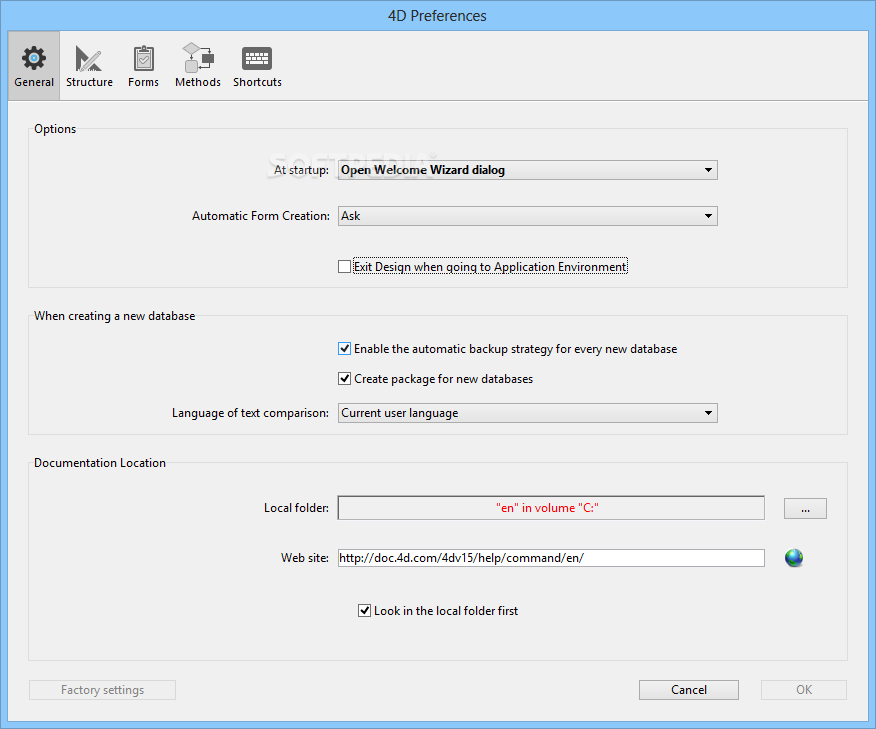Click the Factory settings button
The image size is (876, 729).
coord(102,690)
